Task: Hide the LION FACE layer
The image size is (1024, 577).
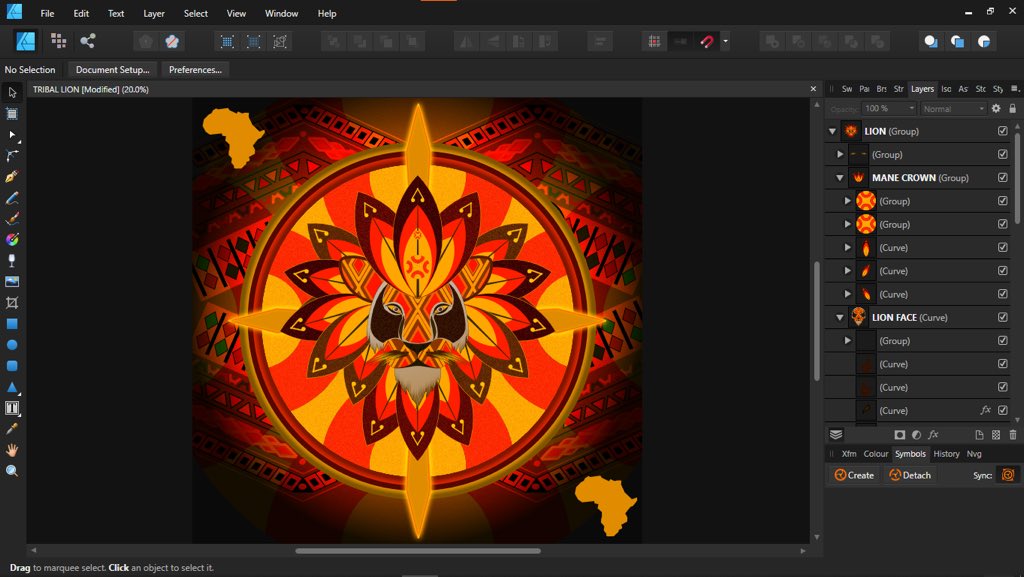Action: pos(1002,317)
